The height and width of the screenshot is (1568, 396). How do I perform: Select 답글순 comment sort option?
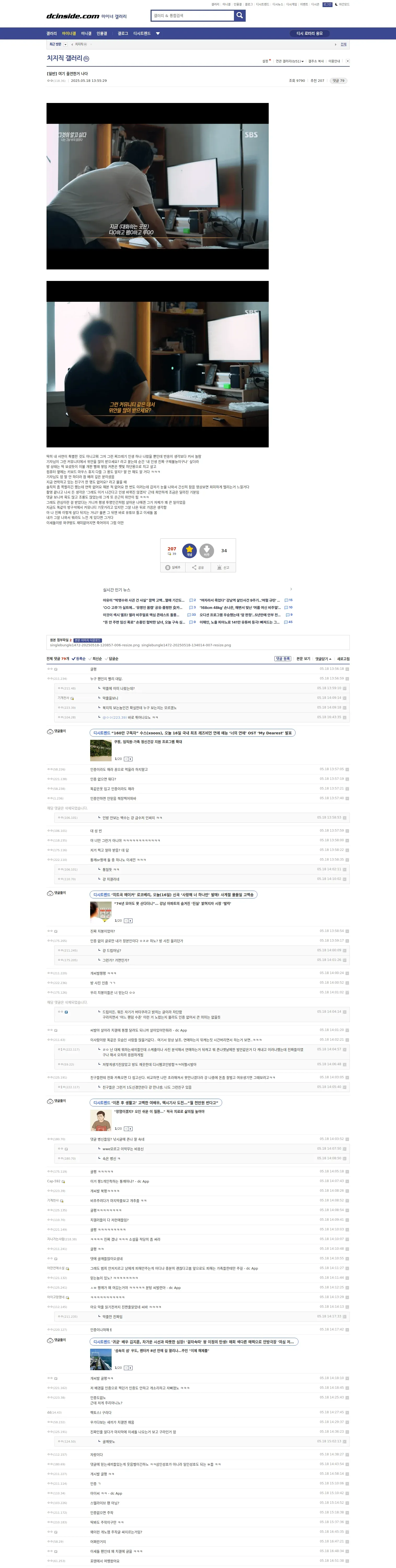[112, 659]
